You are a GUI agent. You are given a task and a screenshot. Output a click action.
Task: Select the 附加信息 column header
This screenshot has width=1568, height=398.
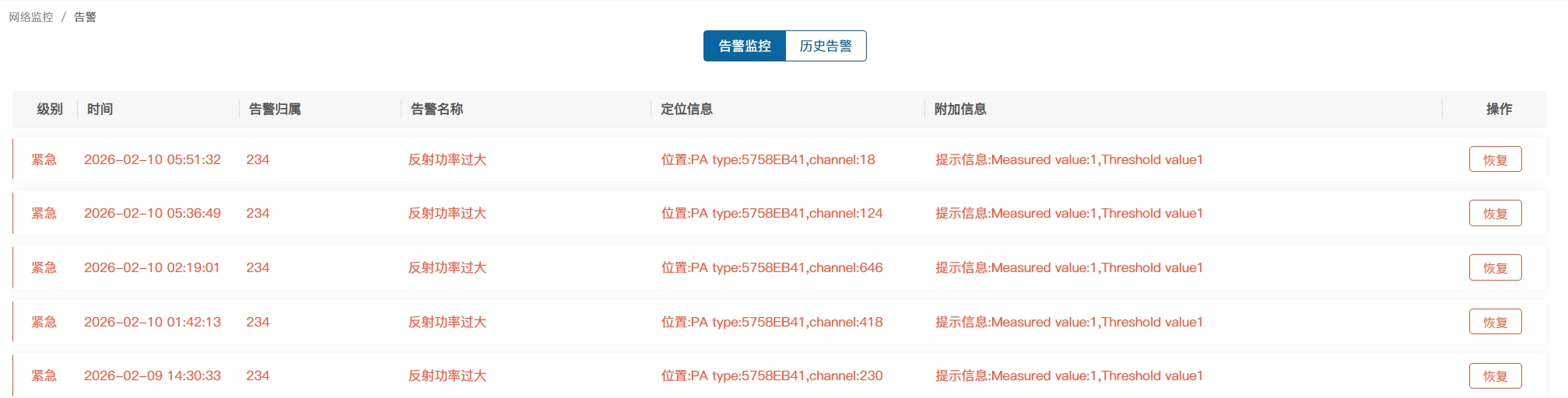(x=960, y=109)
